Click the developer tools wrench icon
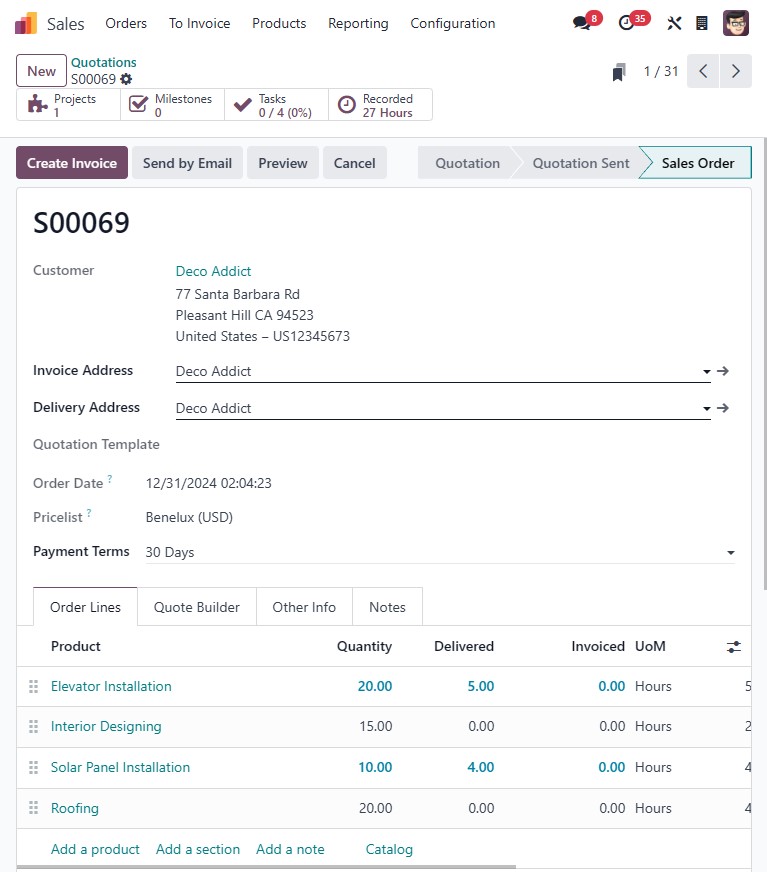 tap(674, 21)
